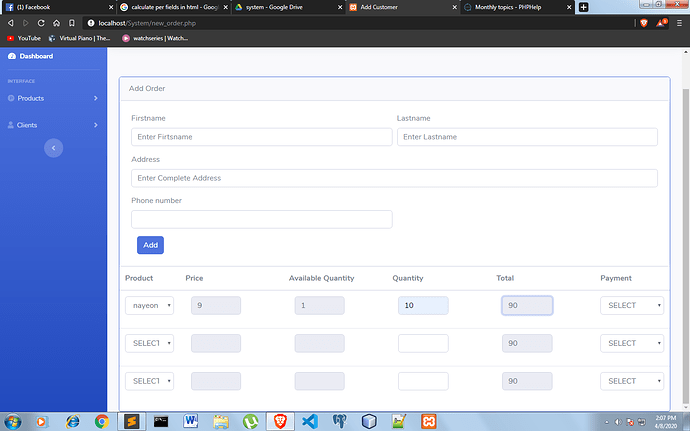The width and height of the screenshot is (690, 431).
Task: Go to browser home page
Action: point(56,23)
